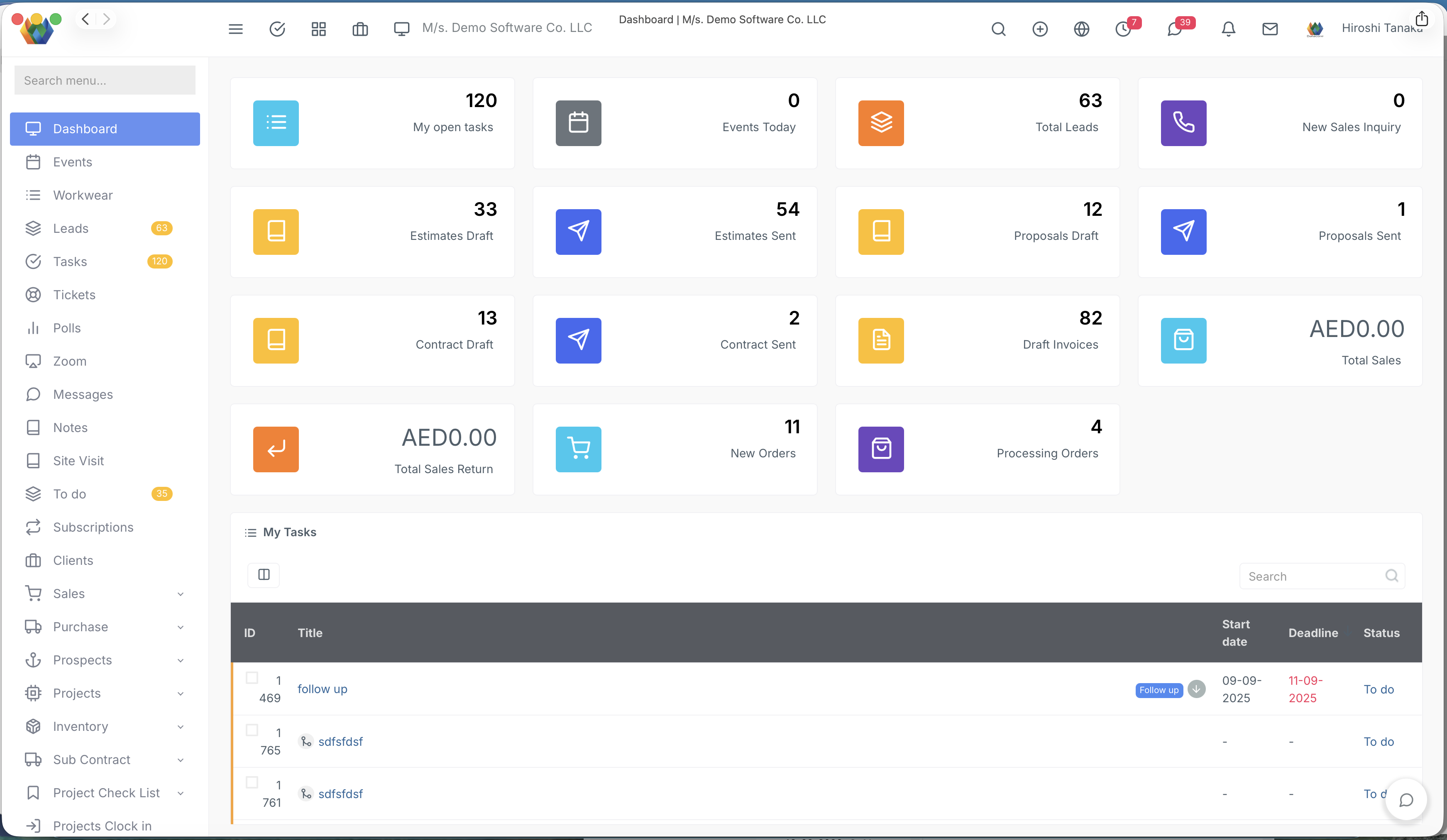
Task: Click the notifications bell icon
Action: point(1228,29)
